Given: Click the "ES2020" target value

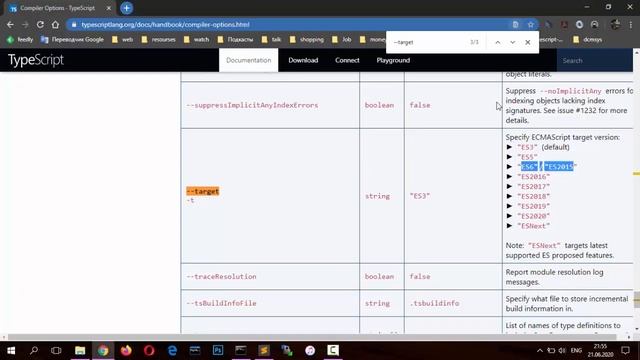Looking at the screenshot, I should (533, 216).
